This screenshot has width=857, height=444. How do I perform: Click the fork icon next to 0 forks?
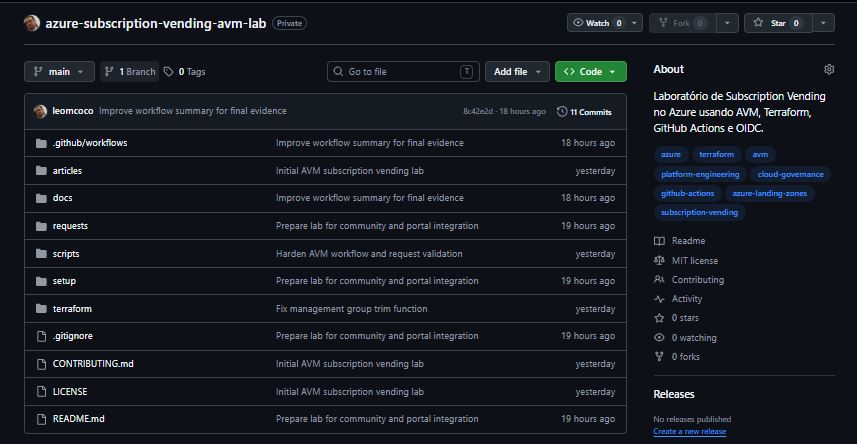659,357
